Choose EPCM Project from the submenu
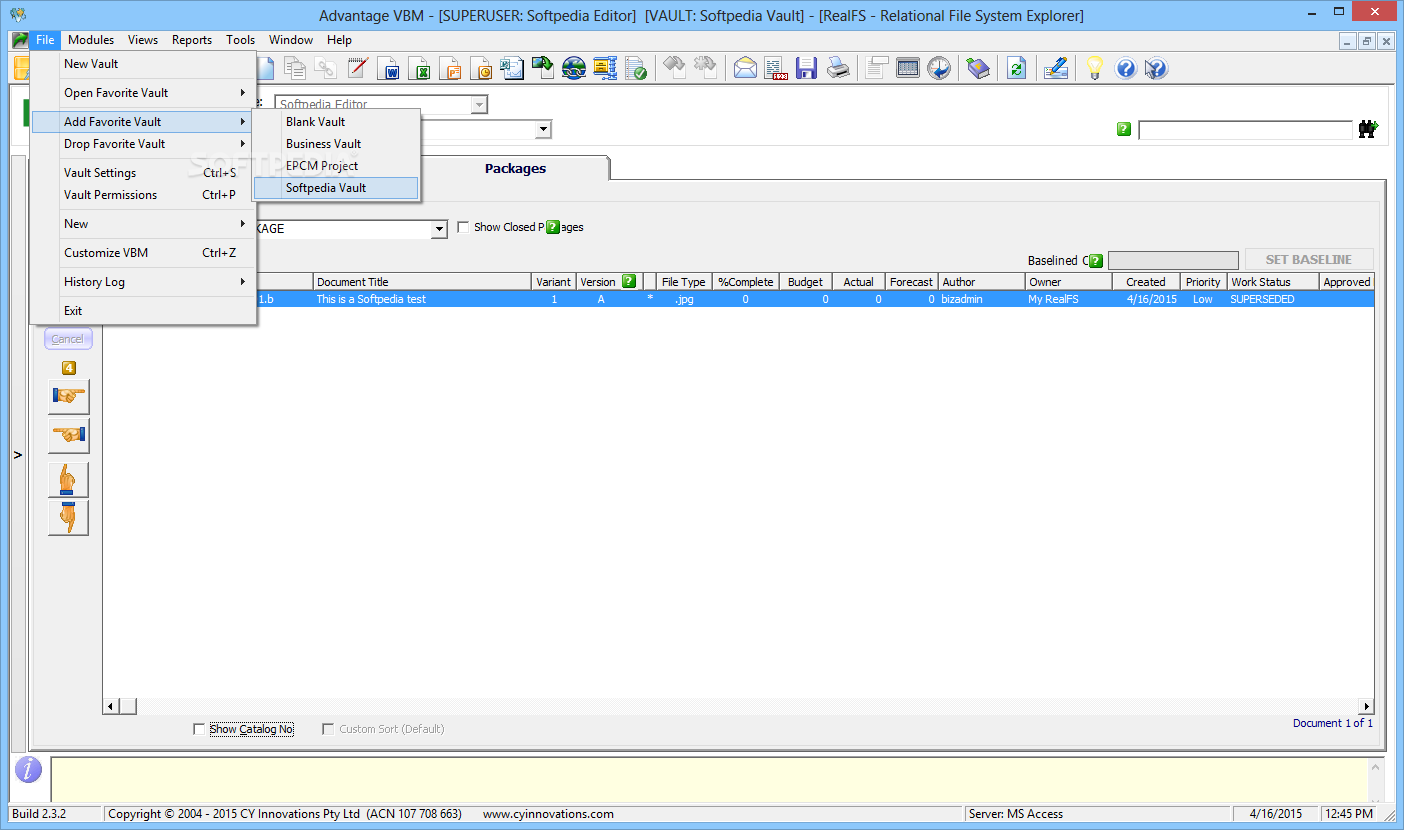1404x830 pixels. tap(336, 166)
